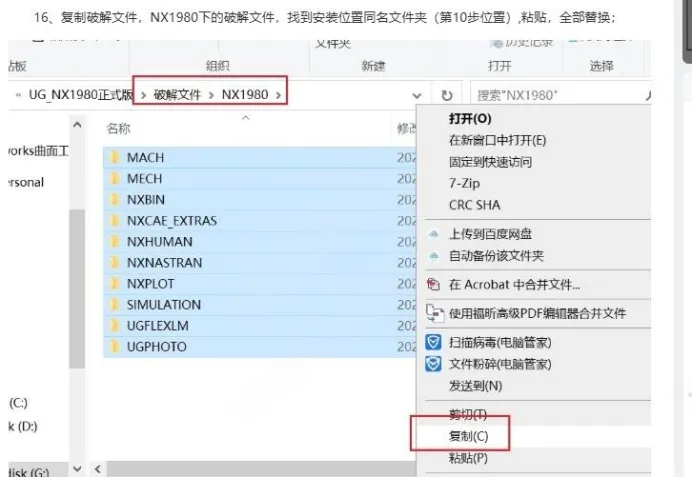Select the NXHUMAN folder icon

[x=114, y=241]
